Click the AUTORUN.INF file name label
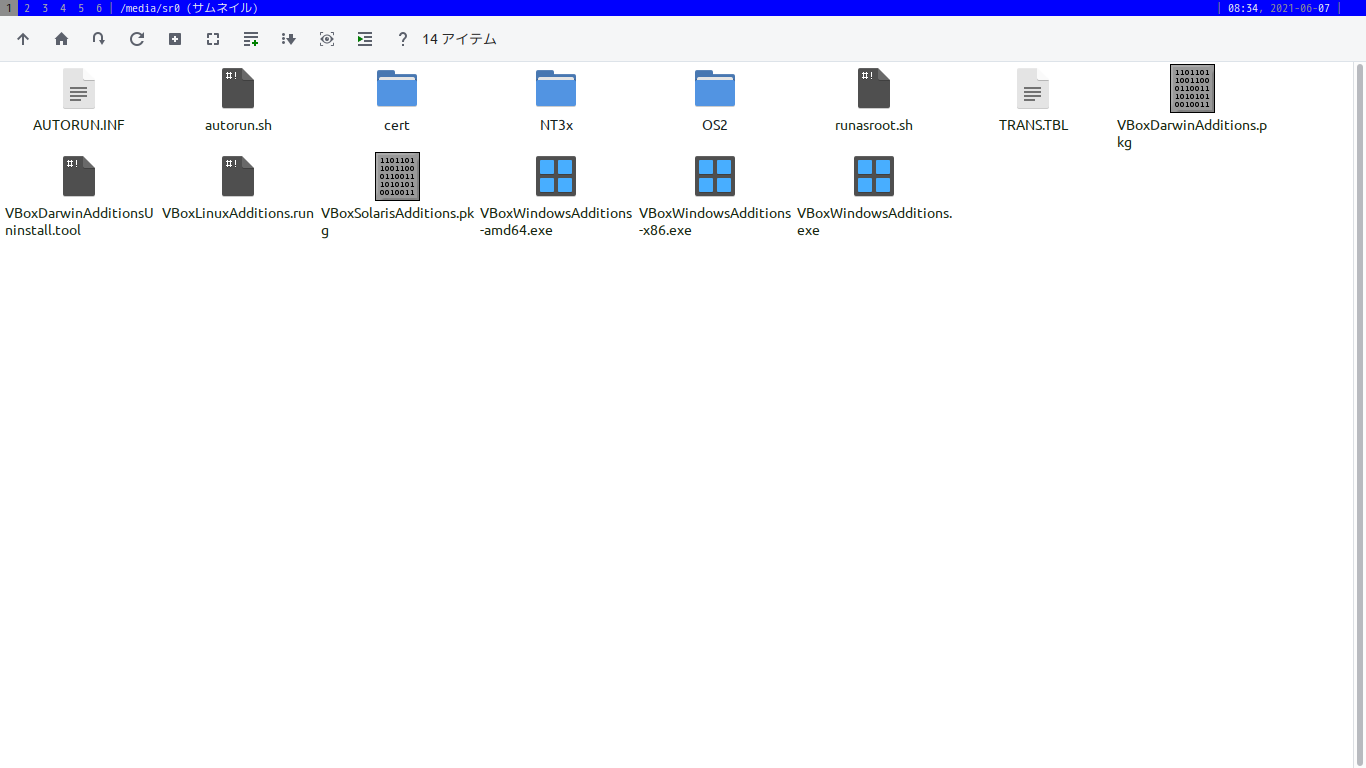The height and width of the screenshot is (768, 1366). (x=79, y=126)
